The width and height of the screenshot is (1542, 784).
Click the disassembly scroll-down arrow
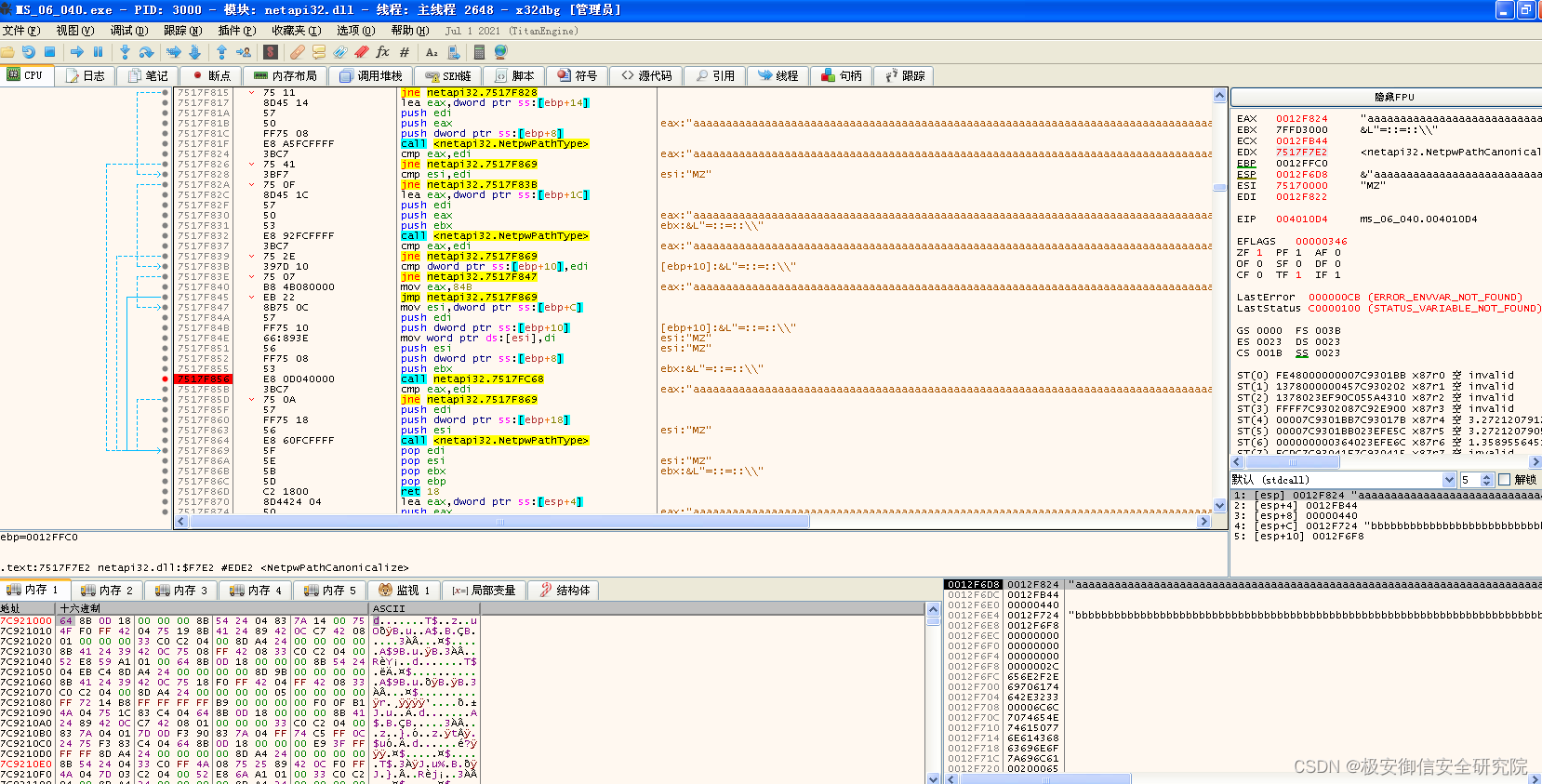[1220, 506]
